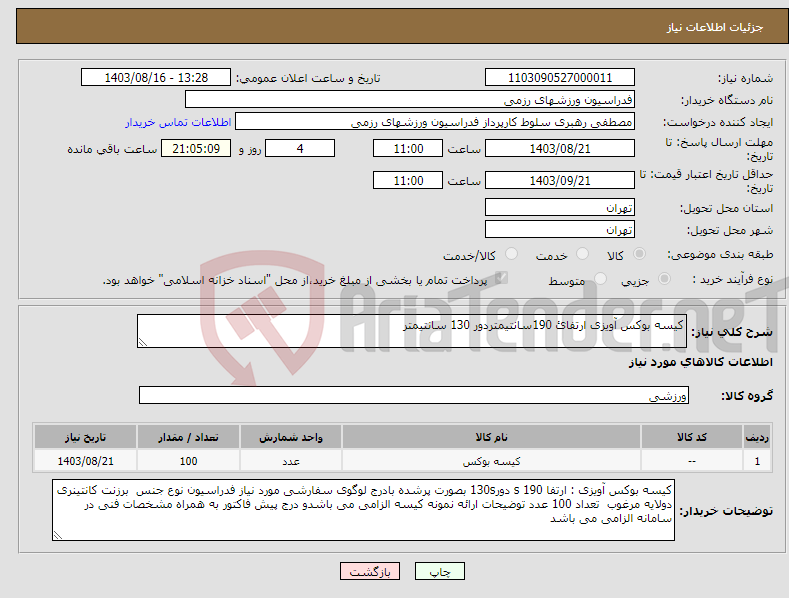Click the remaining time field 21:05:09
The height and width of the screenshot is (598, 789).
196,148
